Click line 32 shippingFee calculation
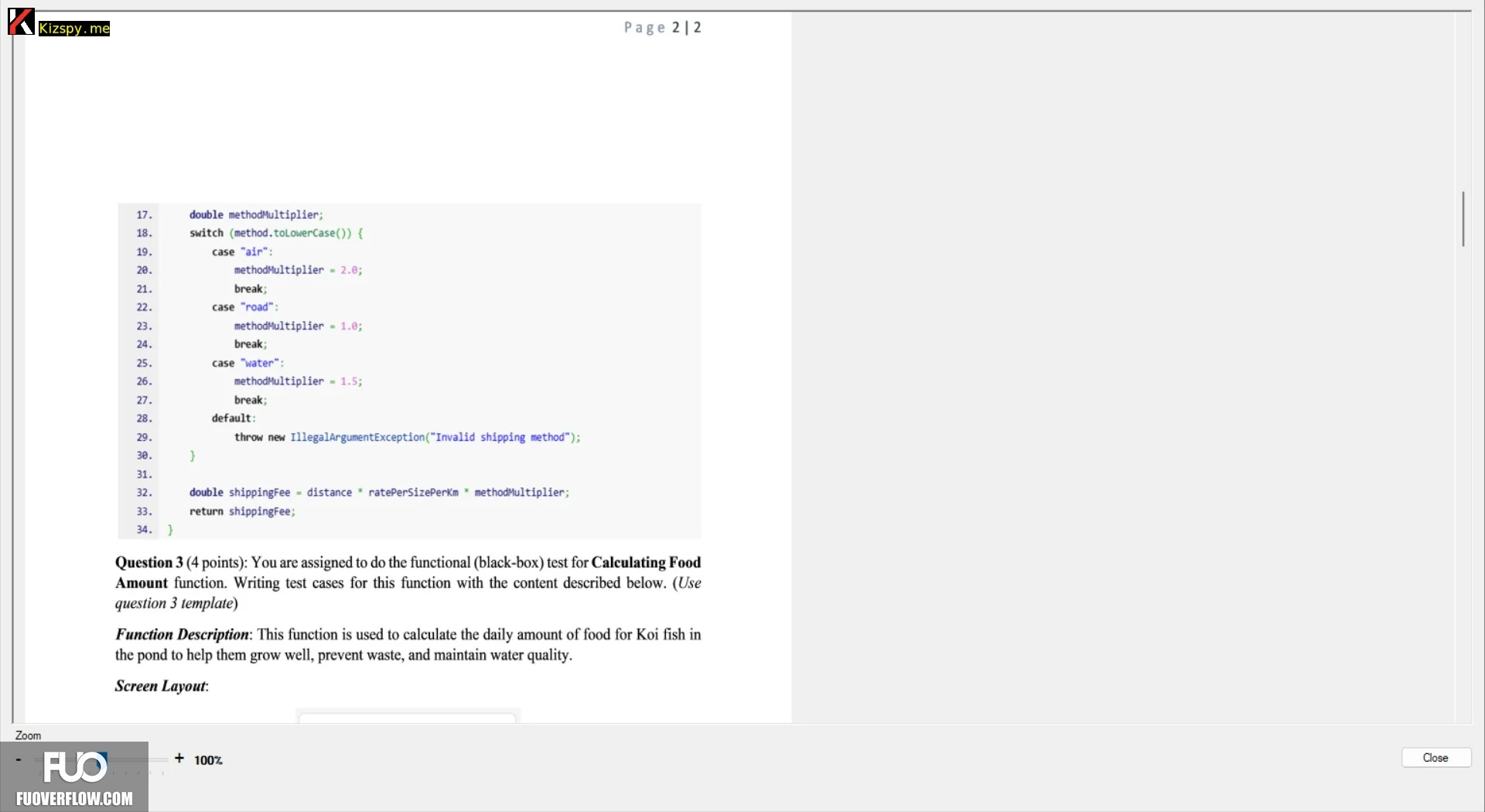 (379, 493)
